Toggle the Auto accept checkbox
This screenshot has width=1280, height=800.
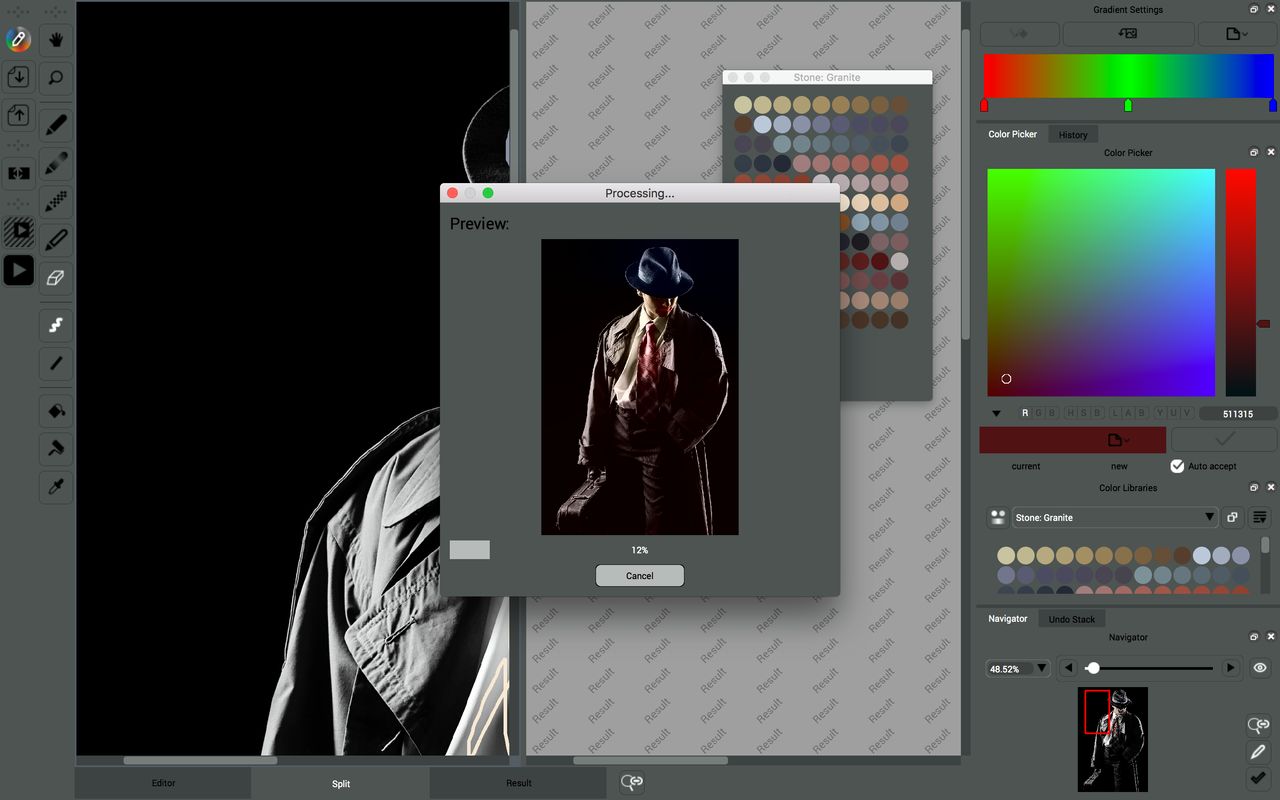1177,466
